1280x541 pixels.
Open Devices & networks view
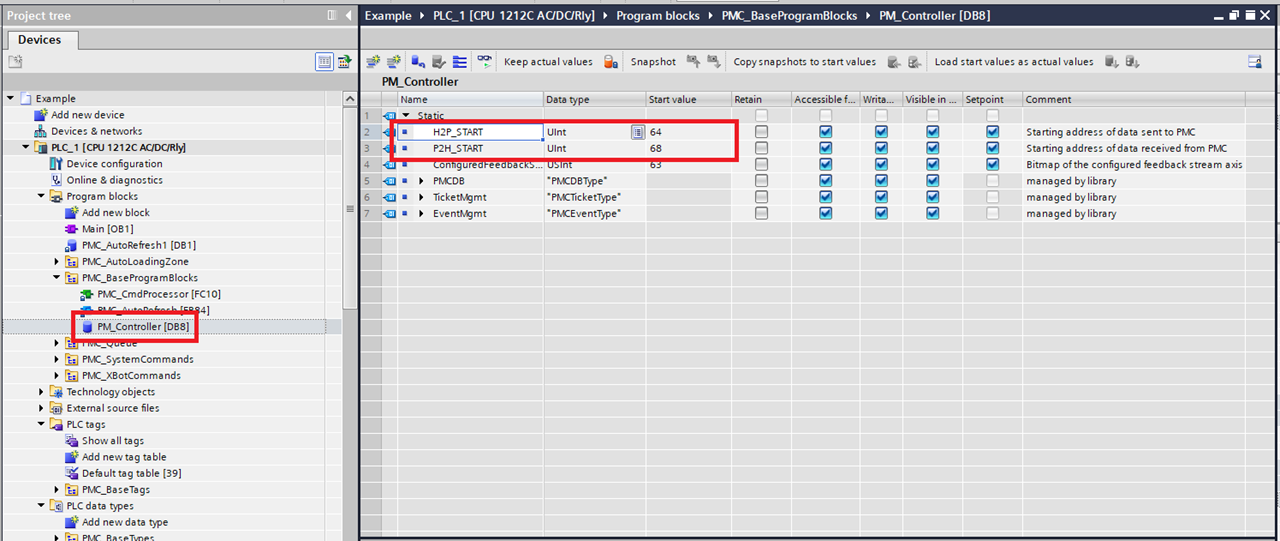click(96, 131)
